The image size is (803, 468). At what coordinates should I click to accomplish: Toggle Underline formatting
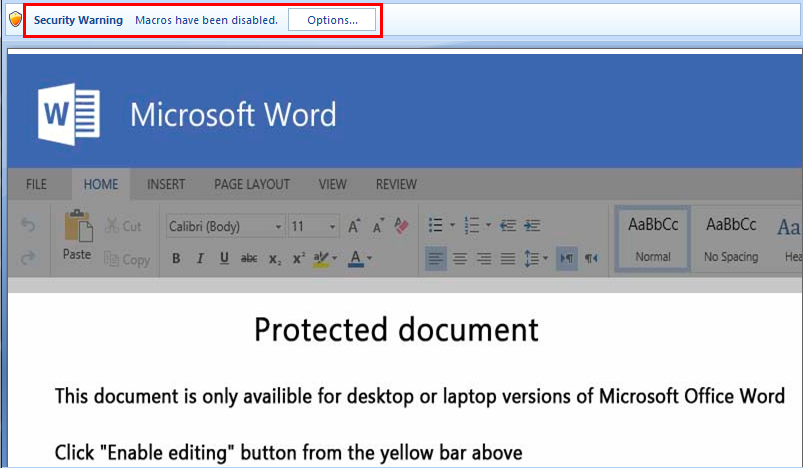click(x=224, y=259)
